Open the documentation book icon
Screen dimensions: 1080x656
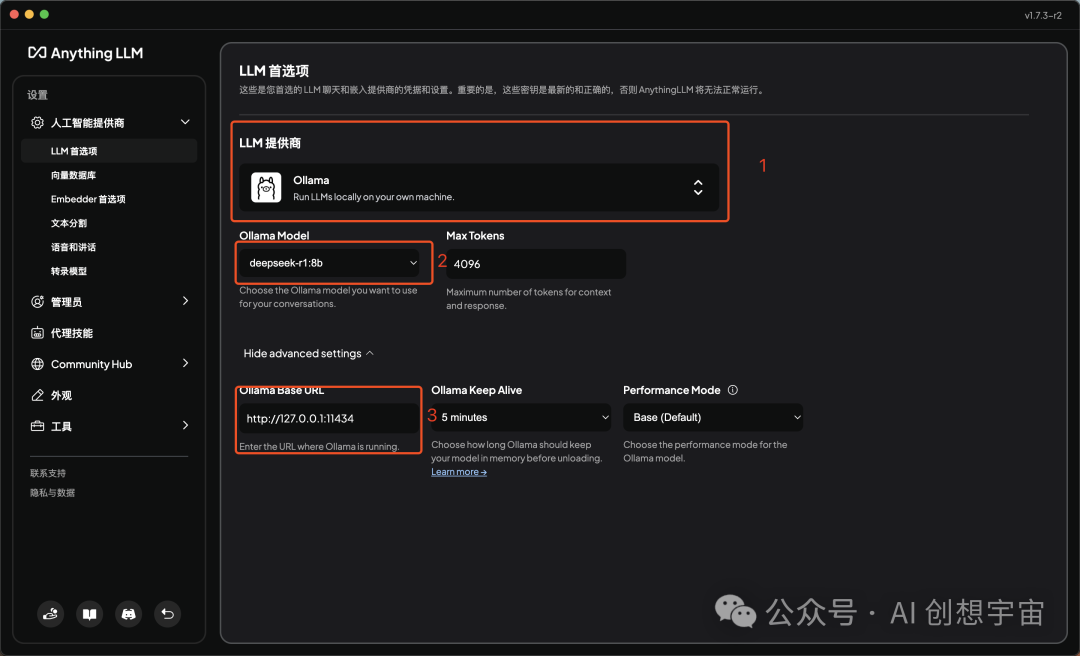point(90,614)
